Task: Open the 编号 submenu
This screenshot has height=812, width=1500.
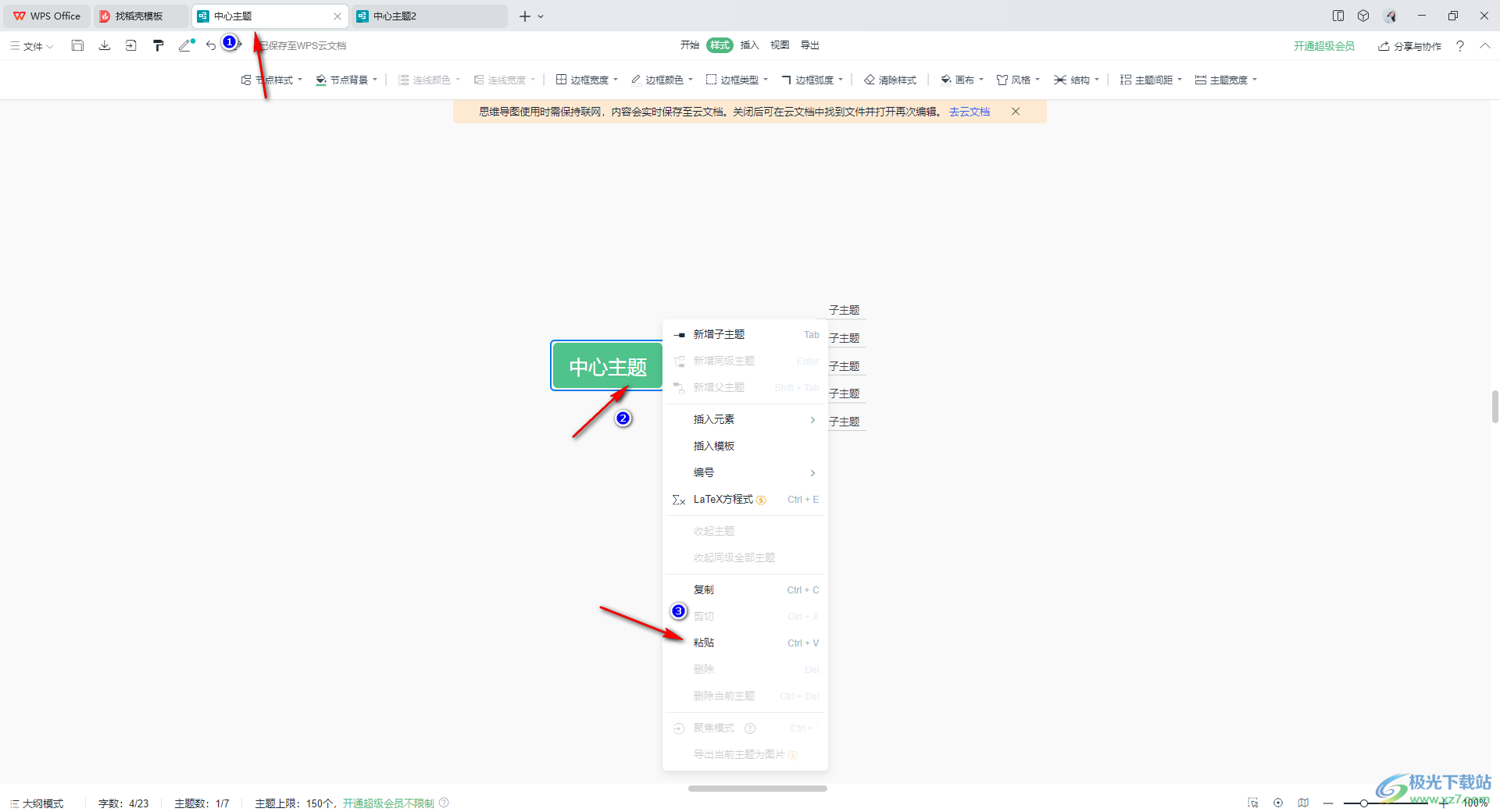Action: (x=745, y=472)
